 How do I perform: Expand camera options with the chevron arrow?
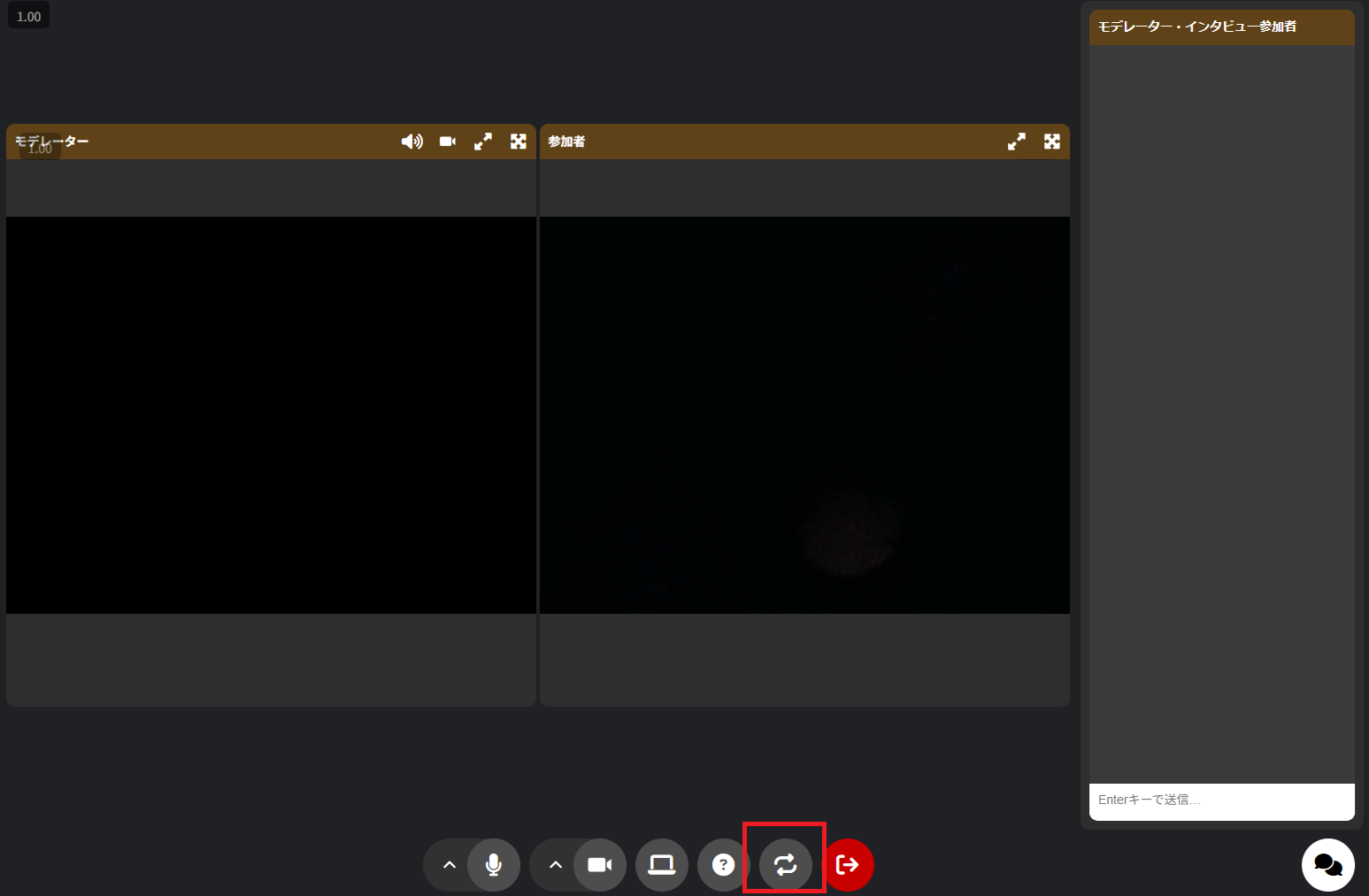[x=556, y=864]
